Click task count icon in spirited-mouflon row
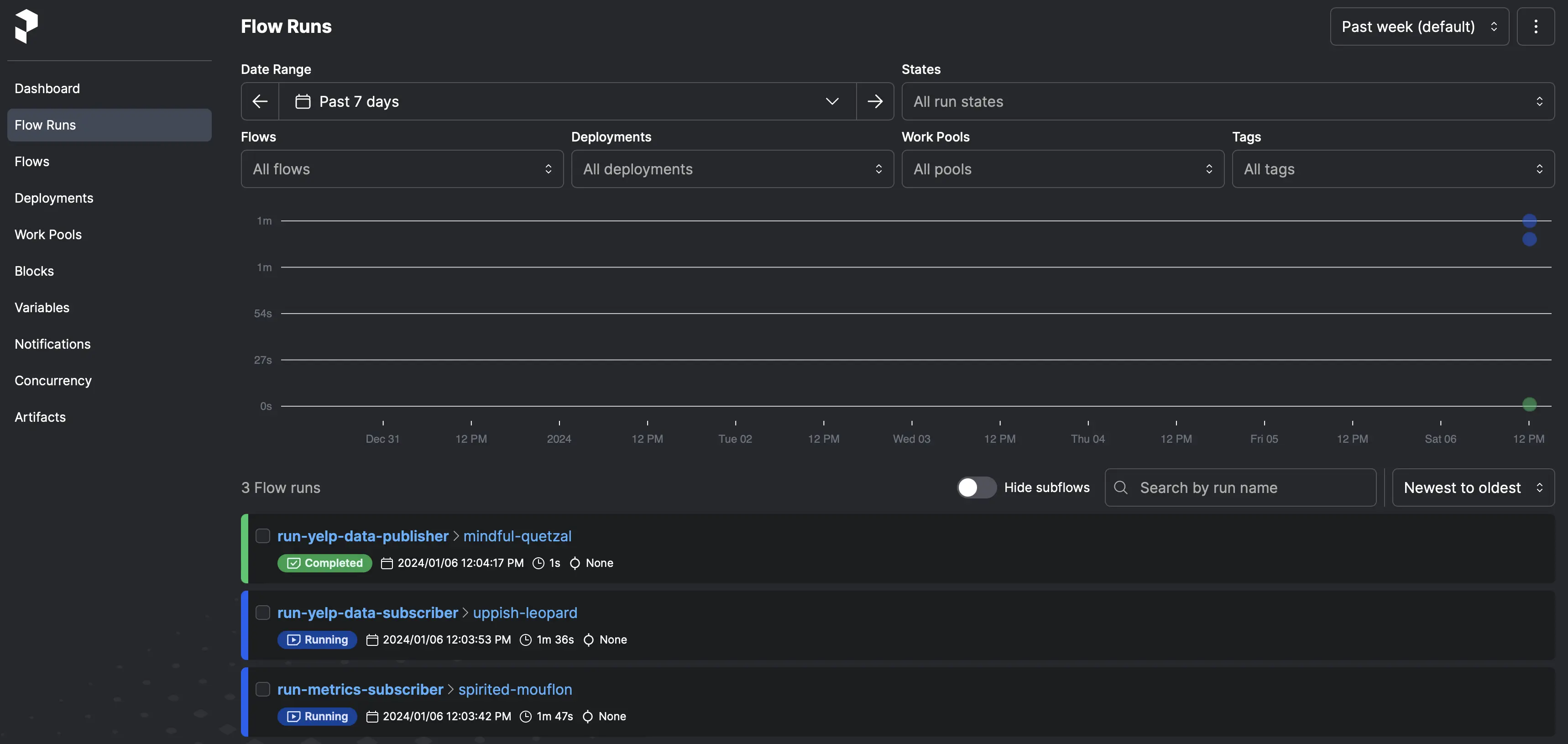This screenshot has width=1568, height=744. click(x=587, y=717)
